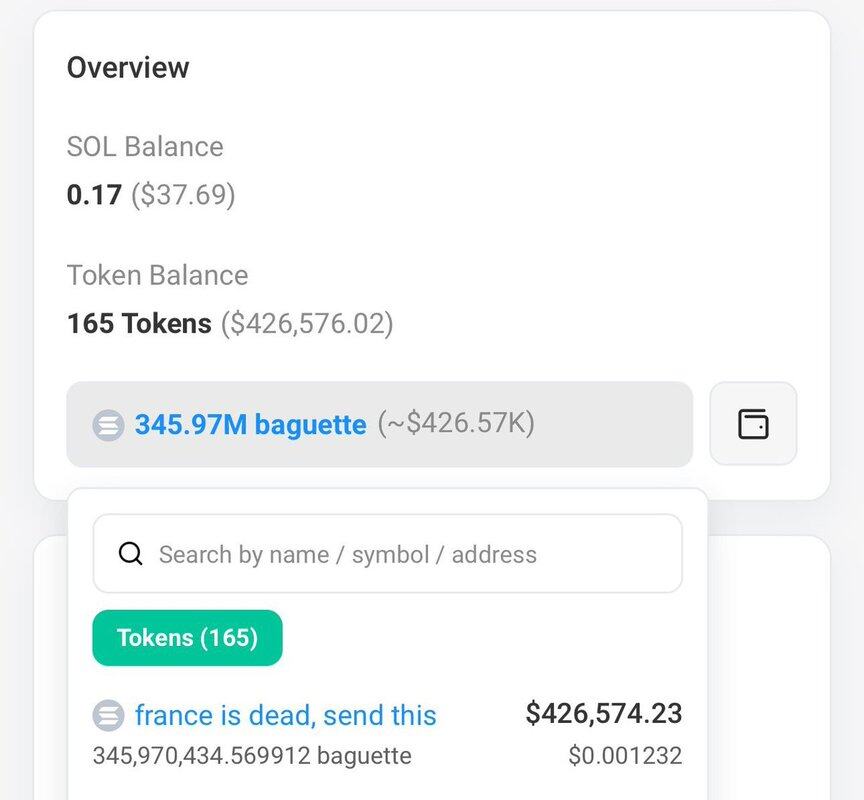Click the 345.97M baguette link text
864x800 pixels.
pos(251,424)
